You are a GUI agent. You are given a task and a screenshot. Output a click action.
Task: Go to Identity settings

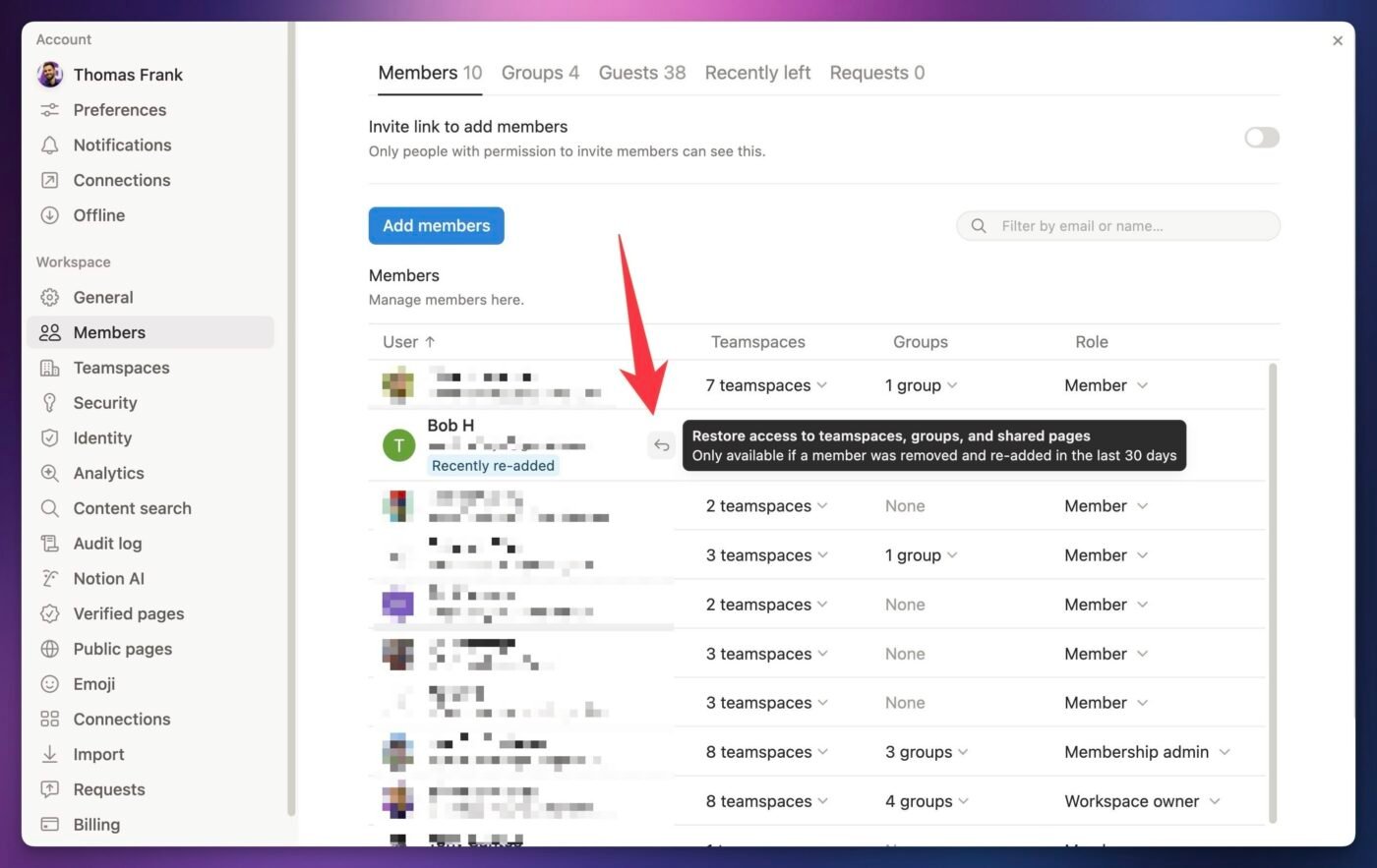102,437
